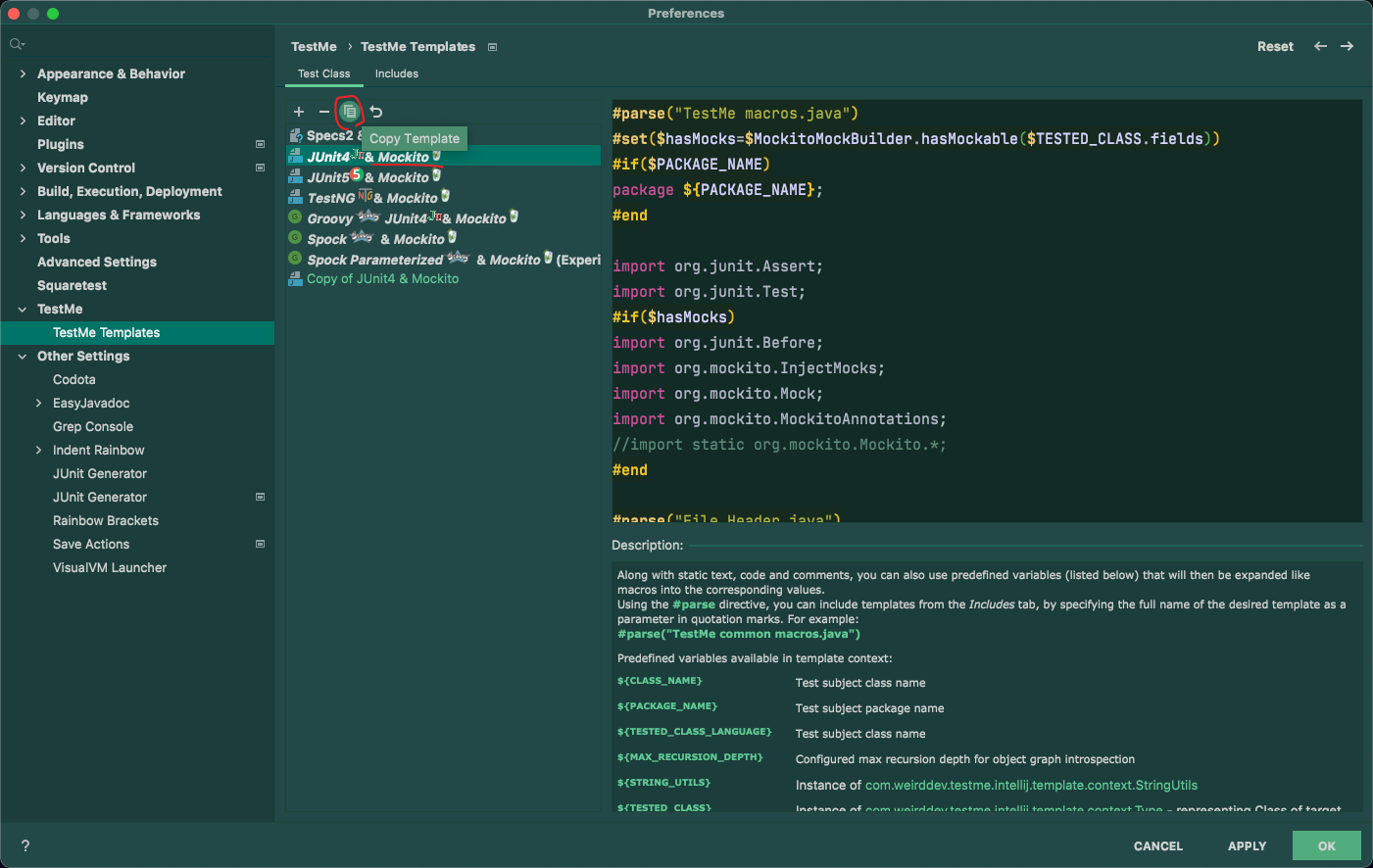Click the project icon beside JUnit Generator
The height and width of the screenshot is (868, 1373).
(x=260, y=497)
